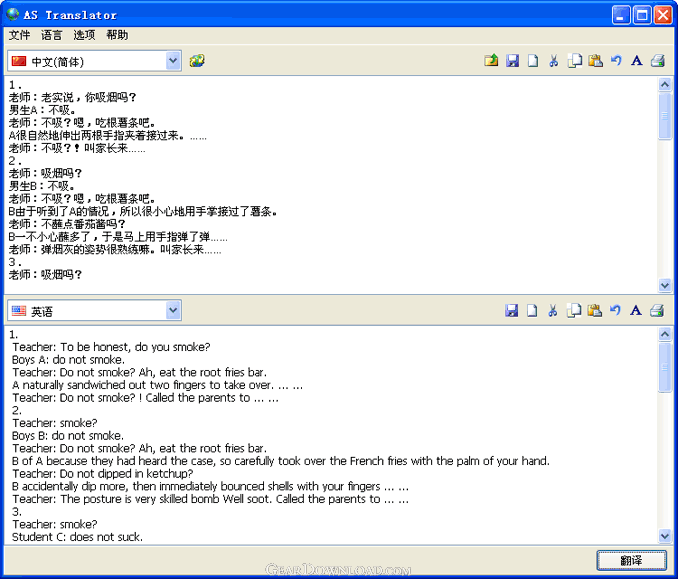This screenshot has width=678, height=579.
Task: Click the 翻译 translate button
Action: [632, 560]
